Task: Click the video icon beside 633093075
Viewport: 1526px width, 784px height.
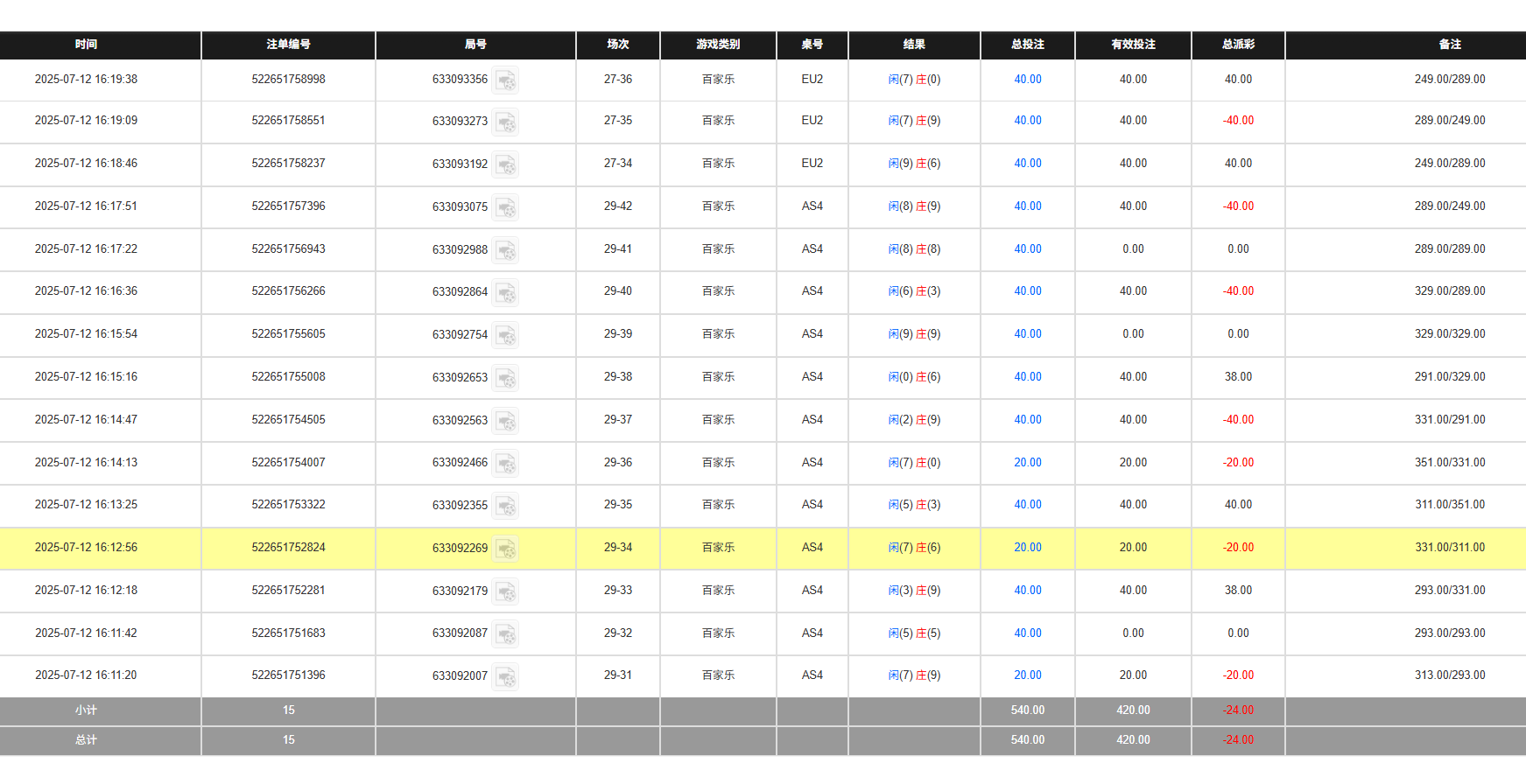Action: (505, 207)
